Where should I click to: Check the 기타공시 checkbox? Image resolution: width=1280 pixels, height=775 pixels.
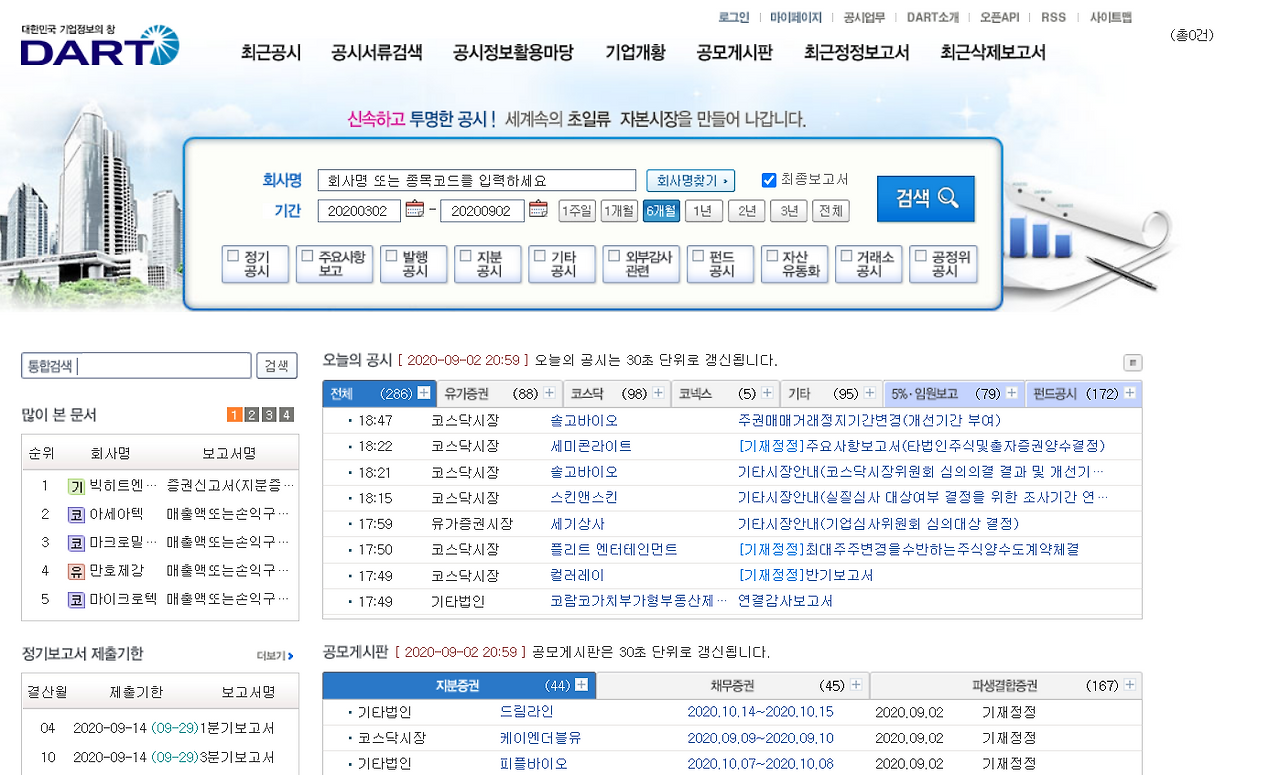click(x=539, y=256)
